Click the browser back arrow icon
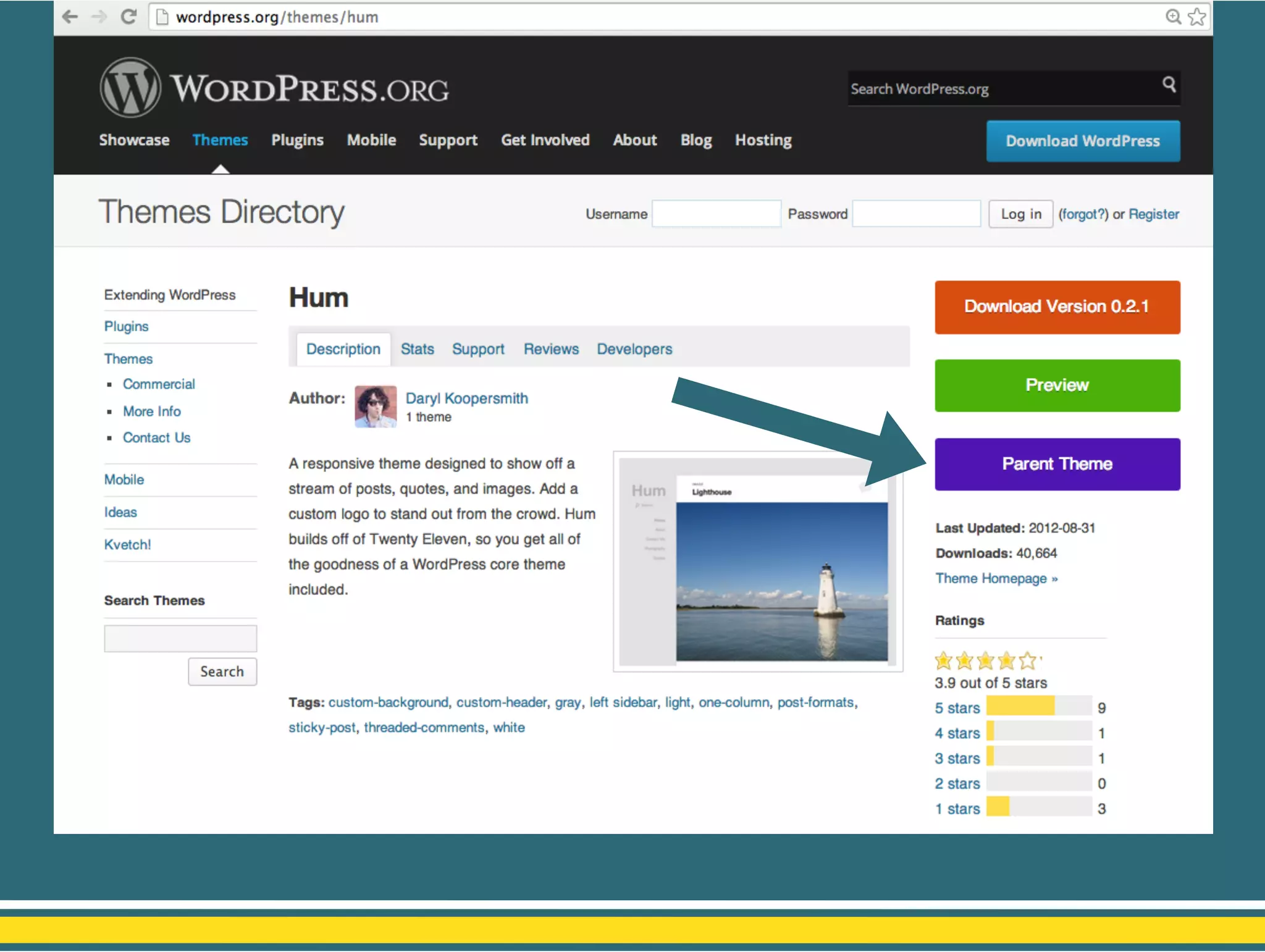Screen dimensions: 1265x952 click(x=70, y=17)
